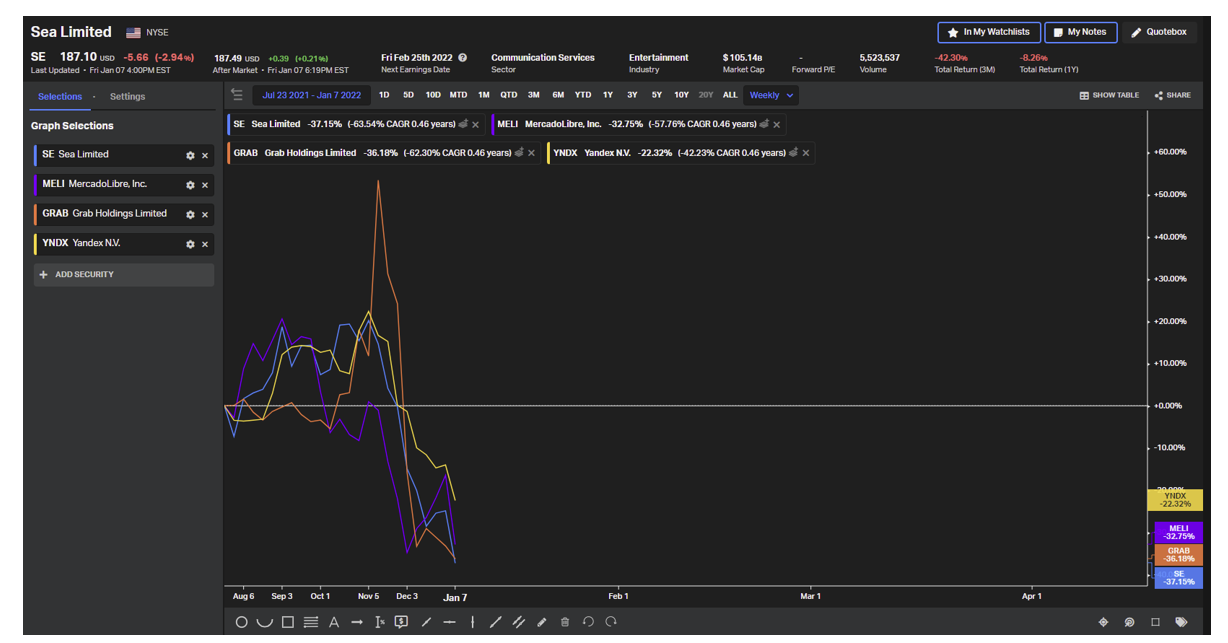Remove Grab Holdings from Graph Selections list

(x=205, y=214)
